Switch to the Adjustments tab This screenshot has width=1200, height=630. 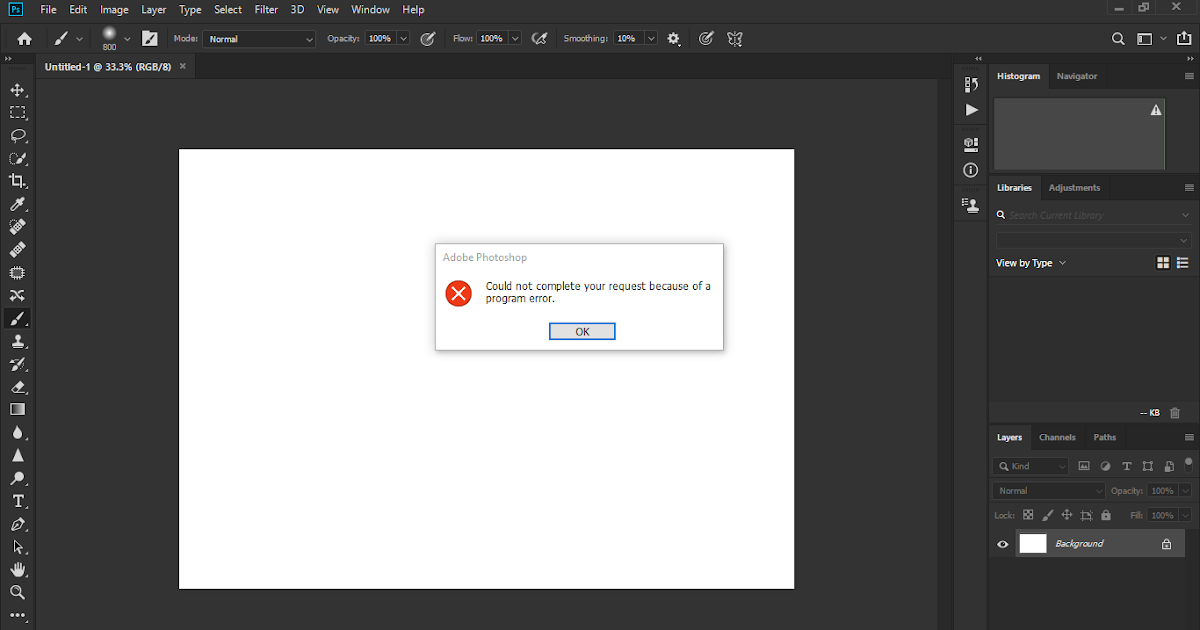[x=1074, y=188]
